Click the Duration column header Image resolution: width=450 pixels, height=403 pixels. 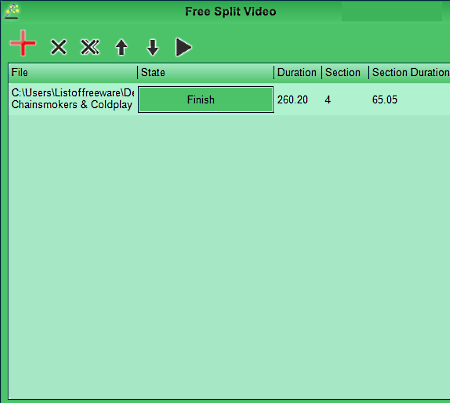pos(297,72)
